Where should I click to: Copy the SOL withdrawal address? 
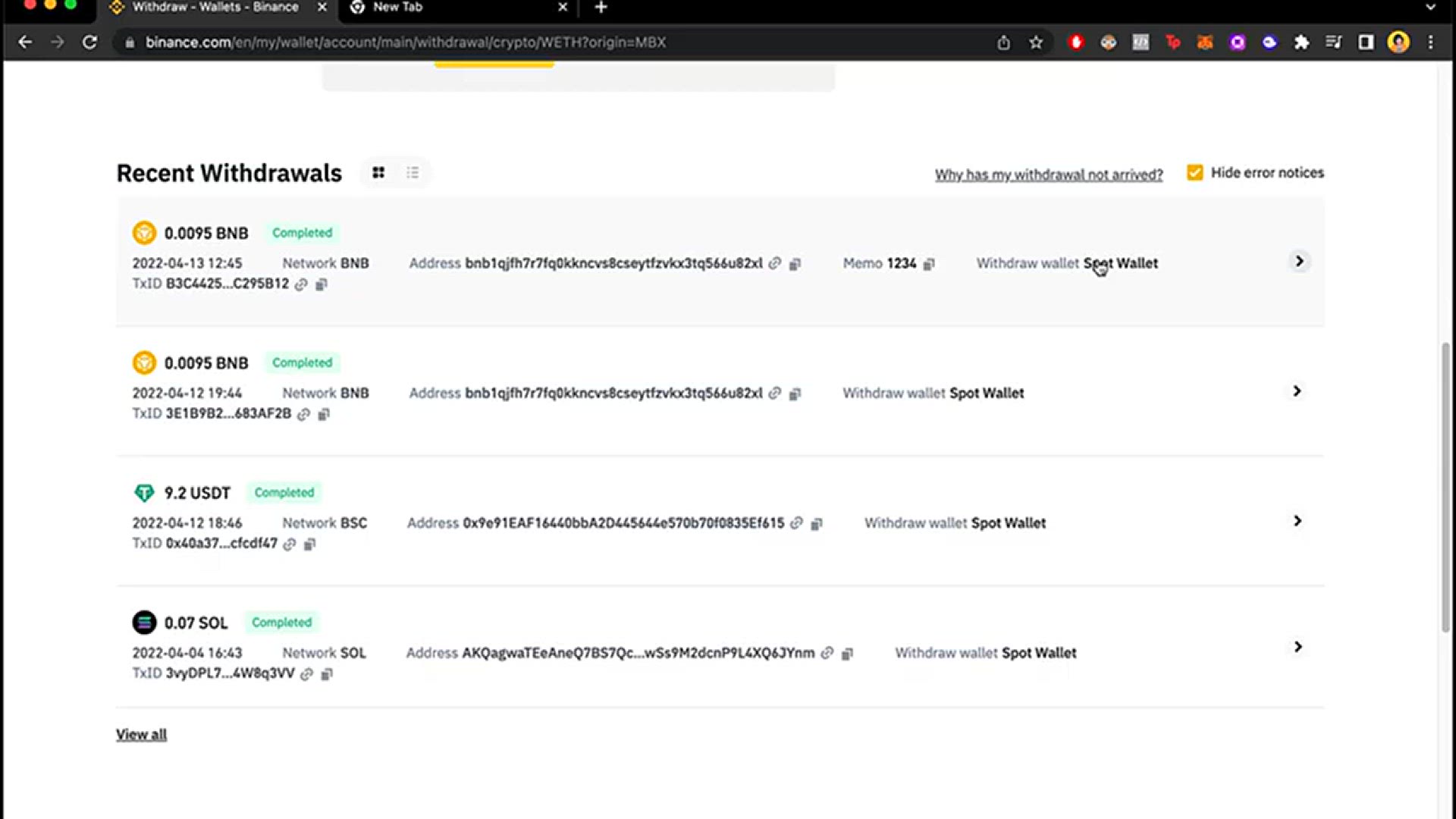point(848,654)
